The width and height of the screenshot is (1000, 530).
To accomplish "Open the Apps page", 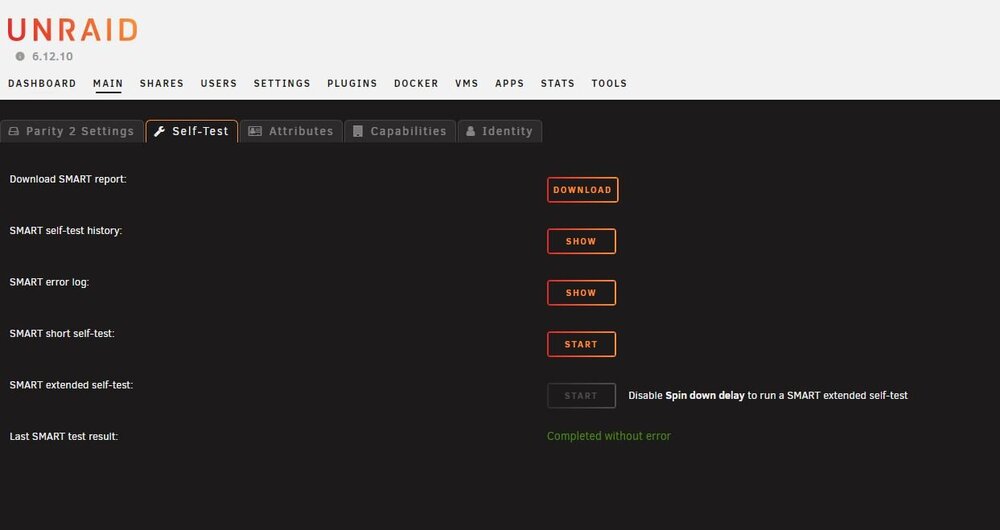I will [510, 83].
